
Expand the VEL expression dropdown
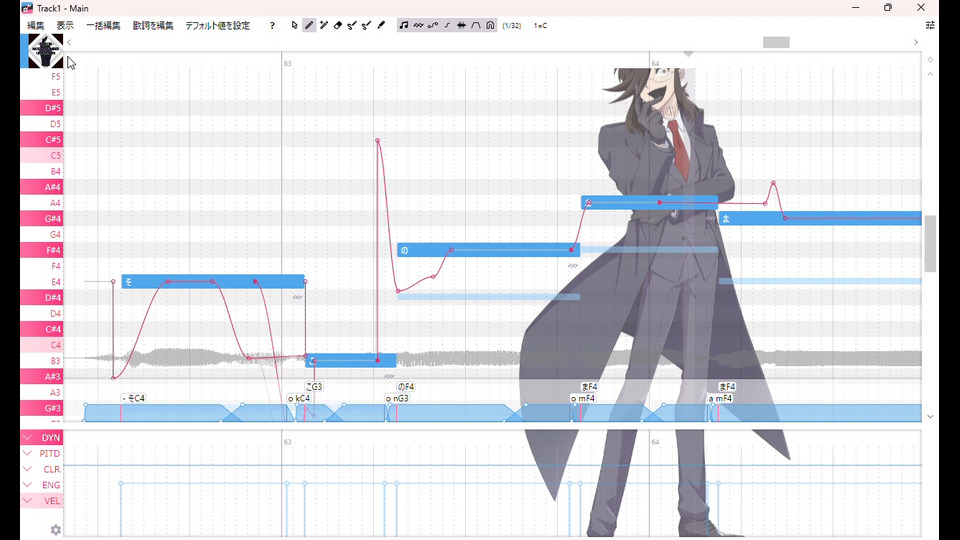click(27, 501)
